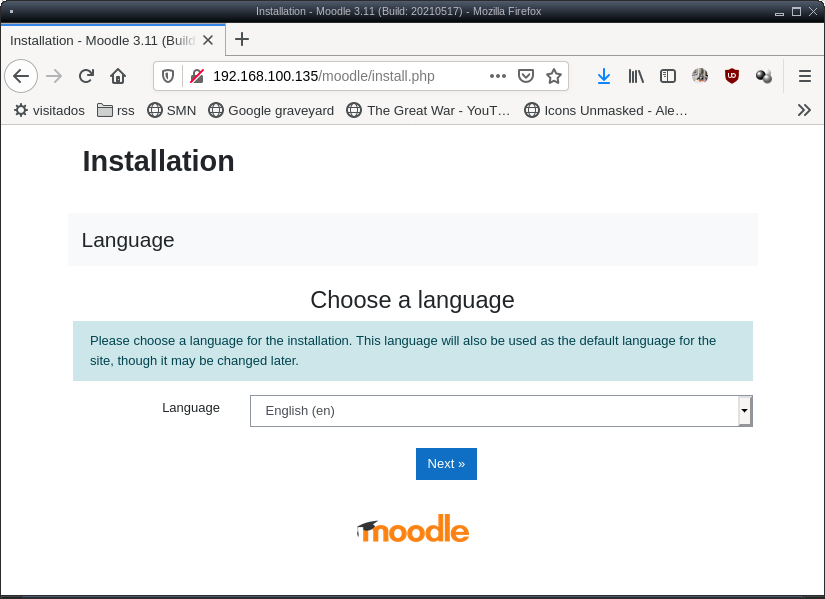825x599 pixels.
Task: Open the Library bookshelf icon
Action: [x=636, y=76]
